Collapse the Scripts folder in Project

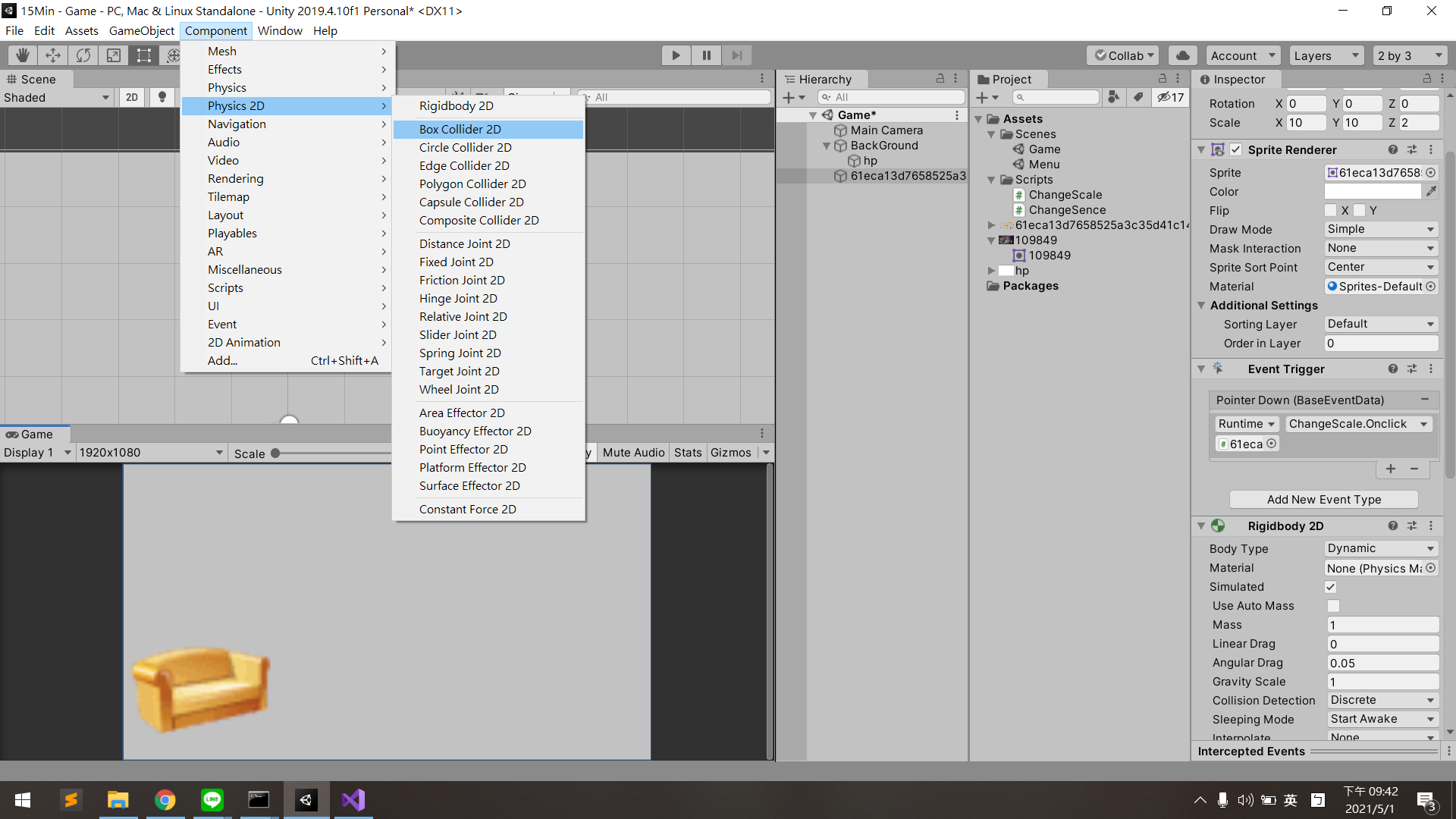[x=991, y=180]
